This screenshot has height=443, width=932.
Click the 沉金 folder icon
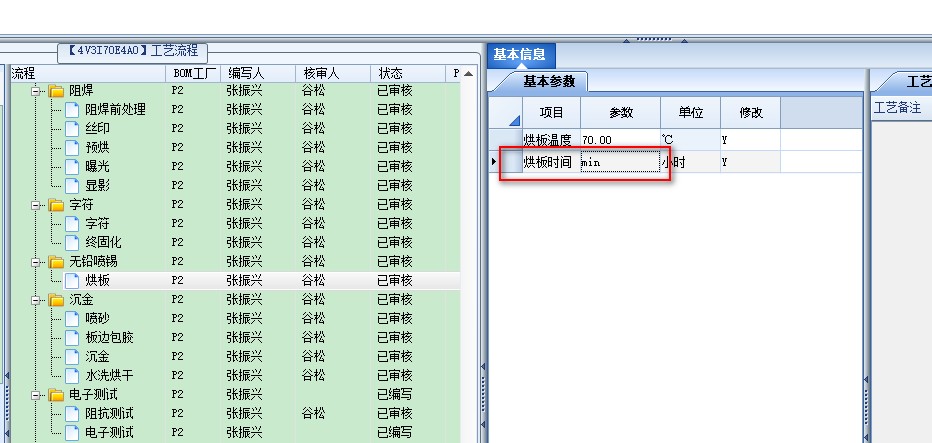click(56, 300)
